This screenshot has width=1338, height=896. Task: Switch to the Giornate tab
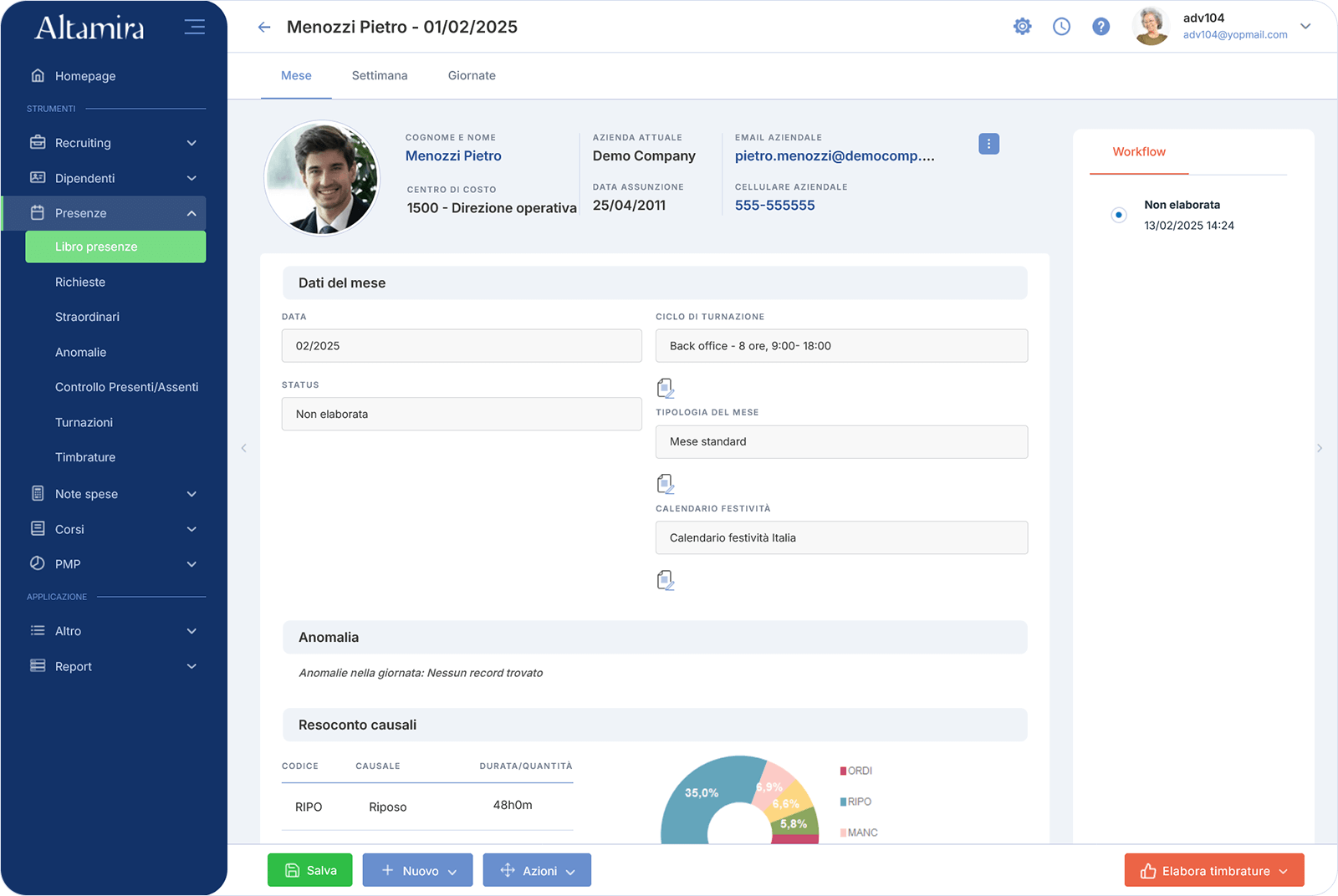click(x=472, y=75)
